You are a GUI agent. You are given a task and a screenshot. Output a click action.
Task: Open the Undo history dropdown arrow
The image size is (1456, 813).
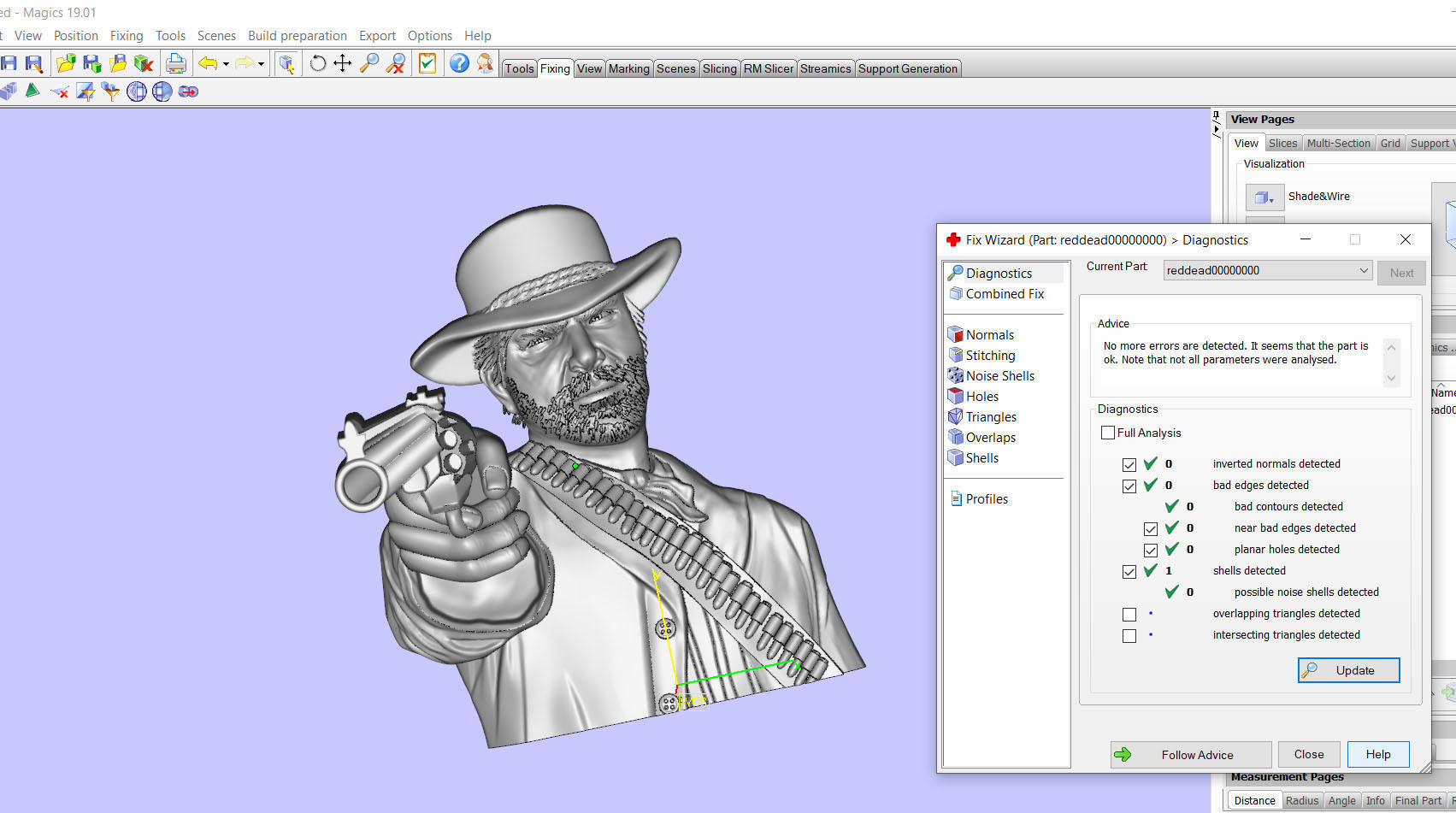click(226, 64)
